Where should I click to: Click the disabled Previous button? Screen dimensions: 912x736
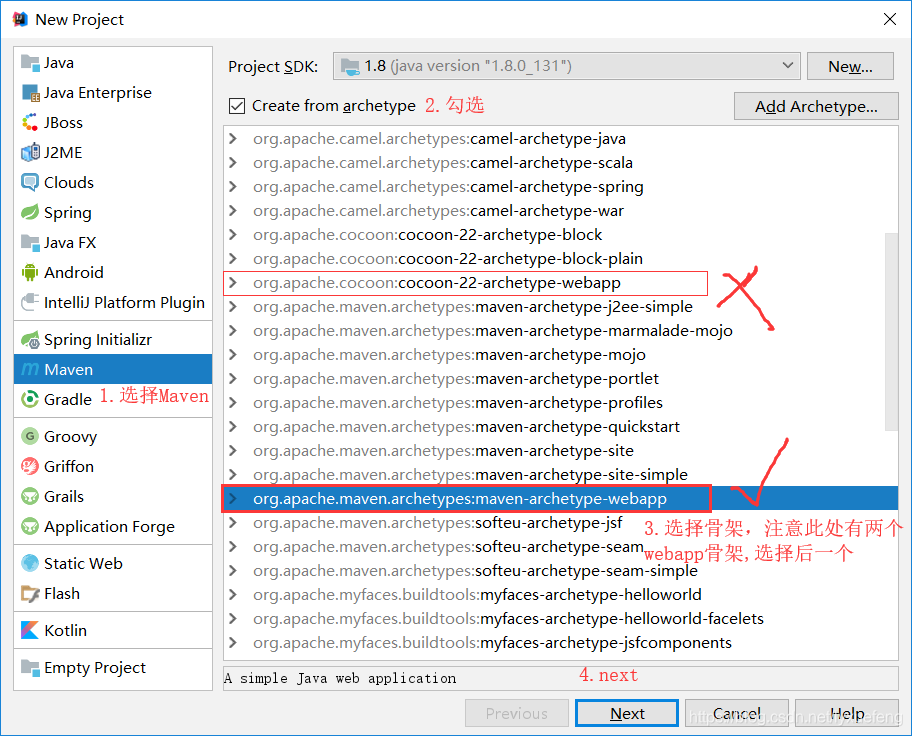516,713
